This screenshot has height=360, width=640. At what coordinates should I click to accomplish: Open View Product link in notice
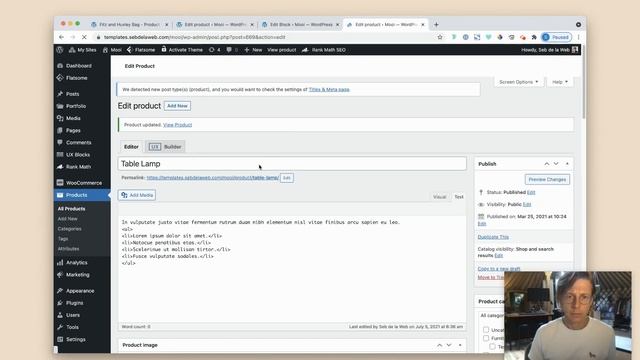pyautogui.click(x=177, y=125)
